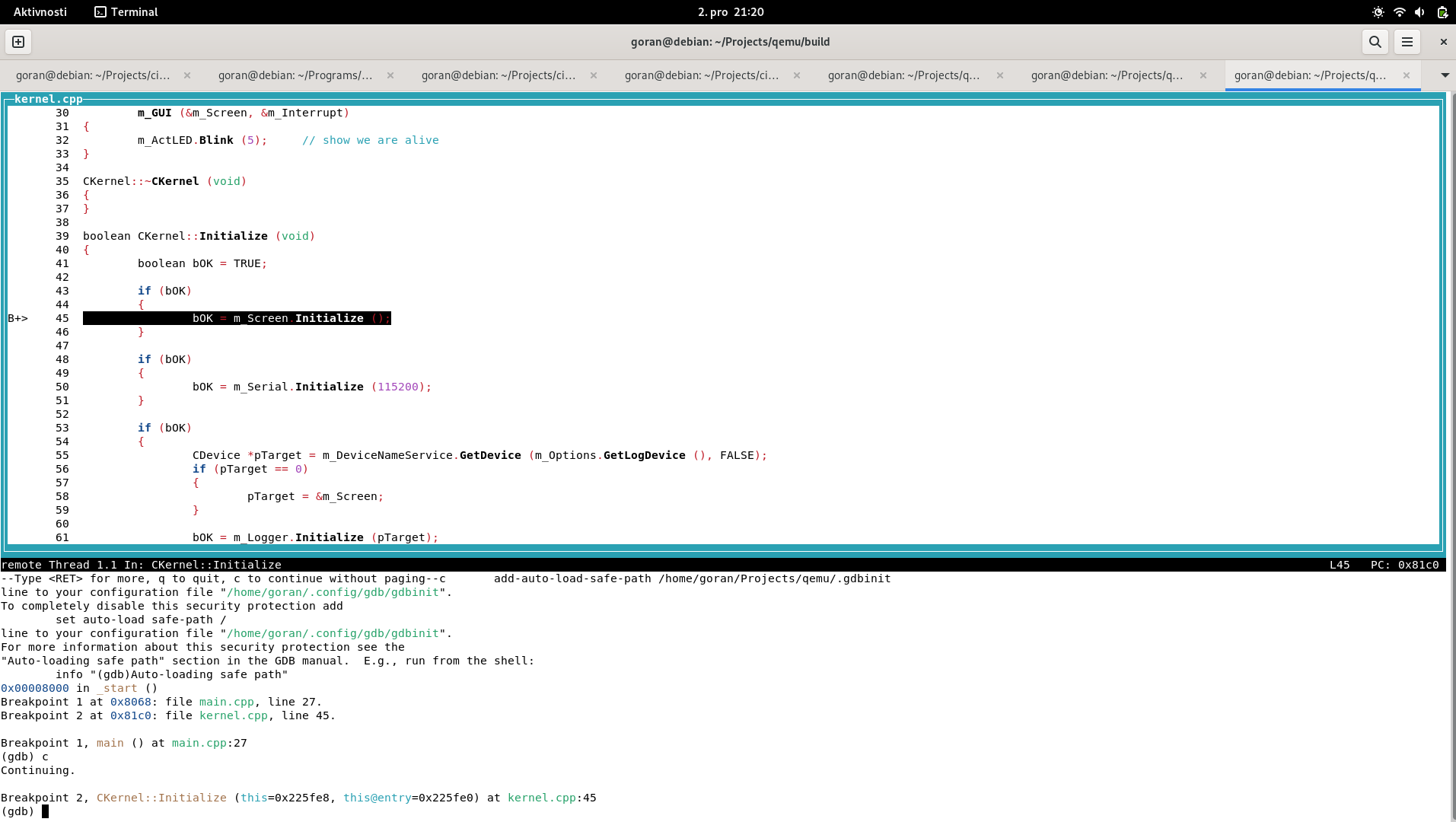Open the Terminal app menu in top bar

coord(126,12)
